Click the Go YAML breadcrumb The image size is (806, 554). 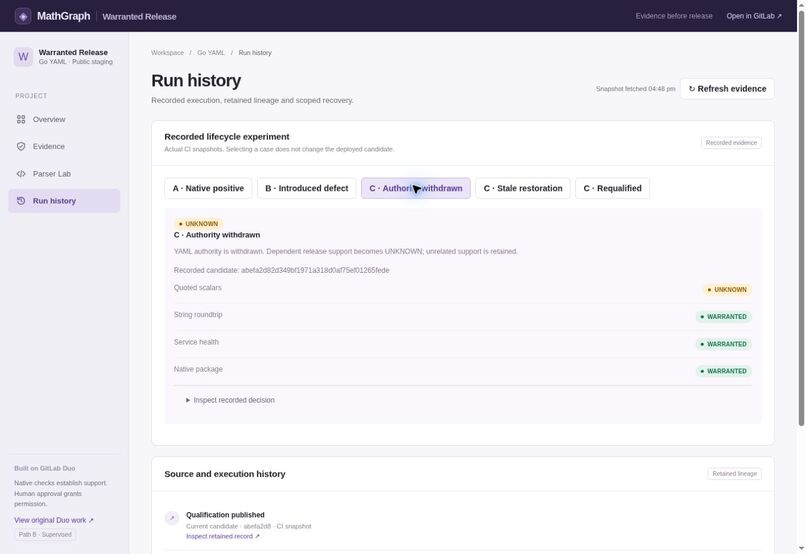[x=211, y=52]
